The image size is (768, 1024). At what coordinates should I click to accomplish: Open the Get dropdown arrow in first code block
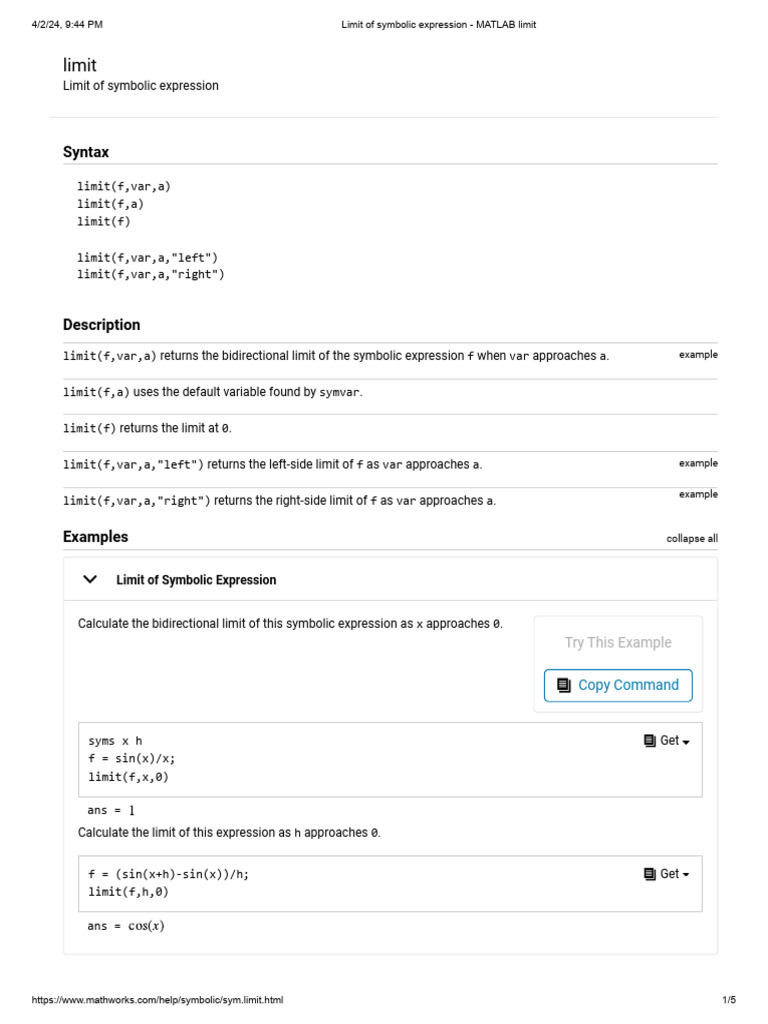tap(686, 742)
